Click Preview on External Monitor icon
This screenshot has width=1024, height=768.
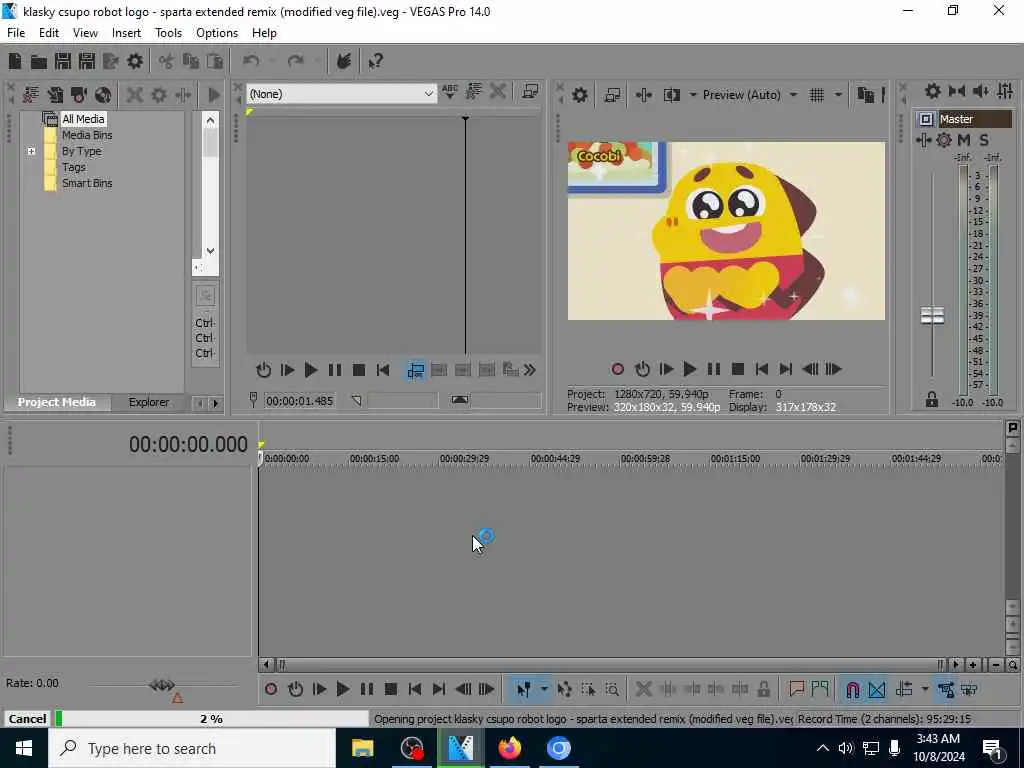click(612, 95)
